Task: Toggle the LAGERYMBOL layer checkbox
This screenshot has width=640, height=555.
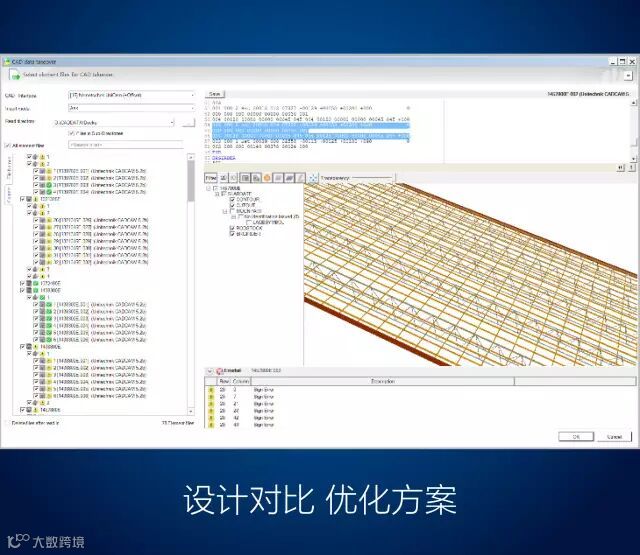Action: (x=249, y=222)
